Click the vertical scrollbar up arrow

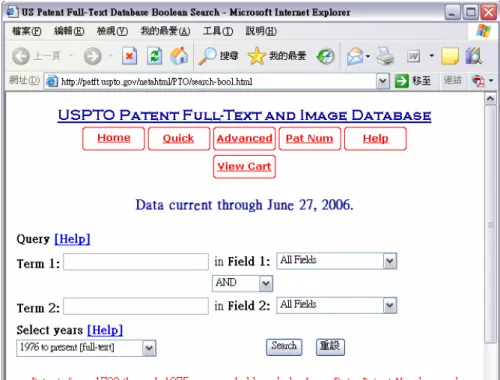tap(490, 99)
